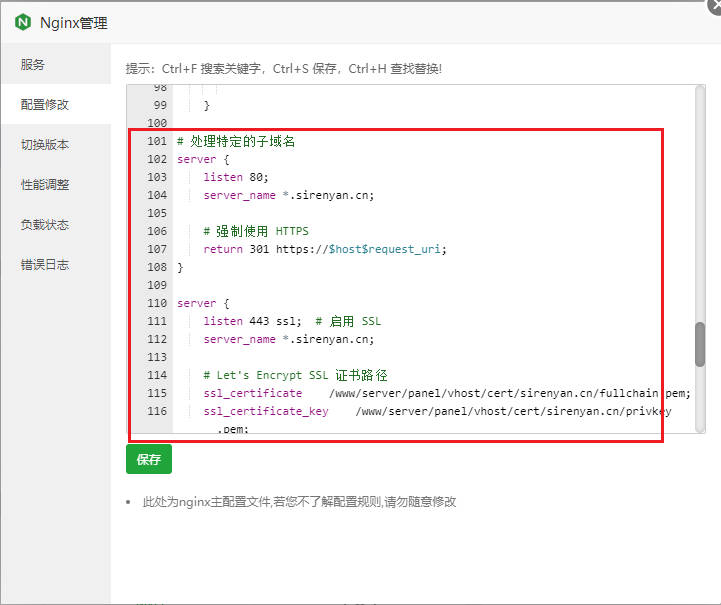Screen dimensions: 721x605
Task: Click line number 116 in the gutter
Action: [157, 411]
